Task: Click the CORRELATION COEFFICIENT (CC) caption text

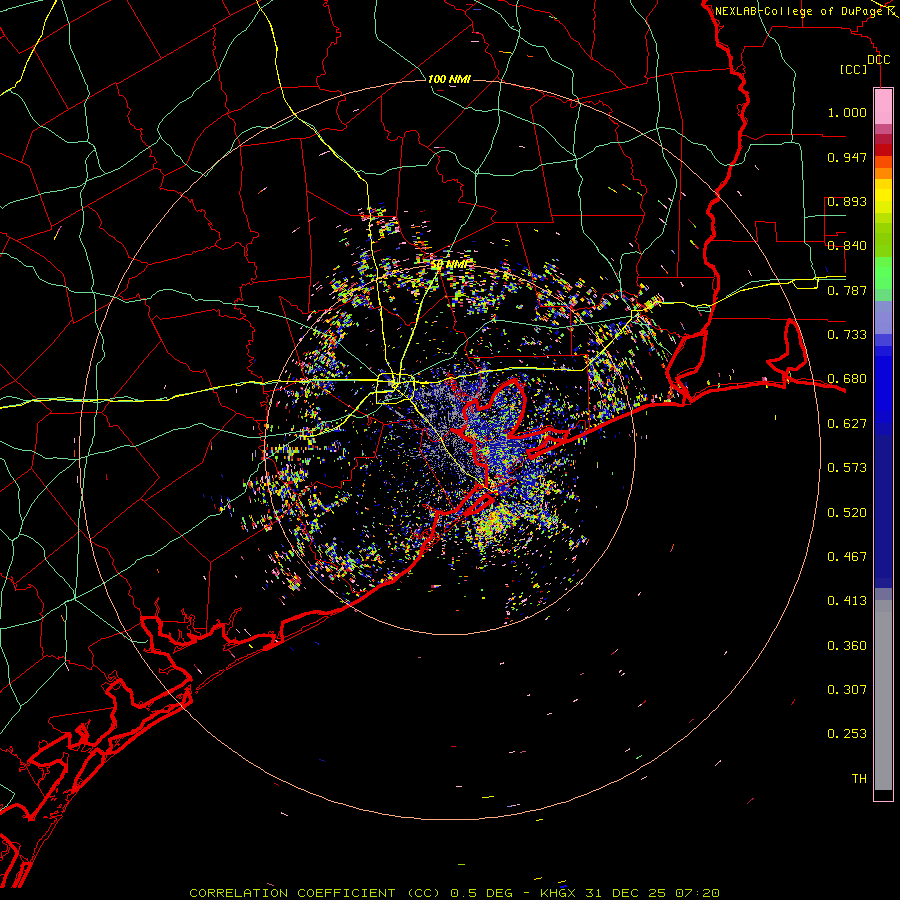Action: (315, 893)
